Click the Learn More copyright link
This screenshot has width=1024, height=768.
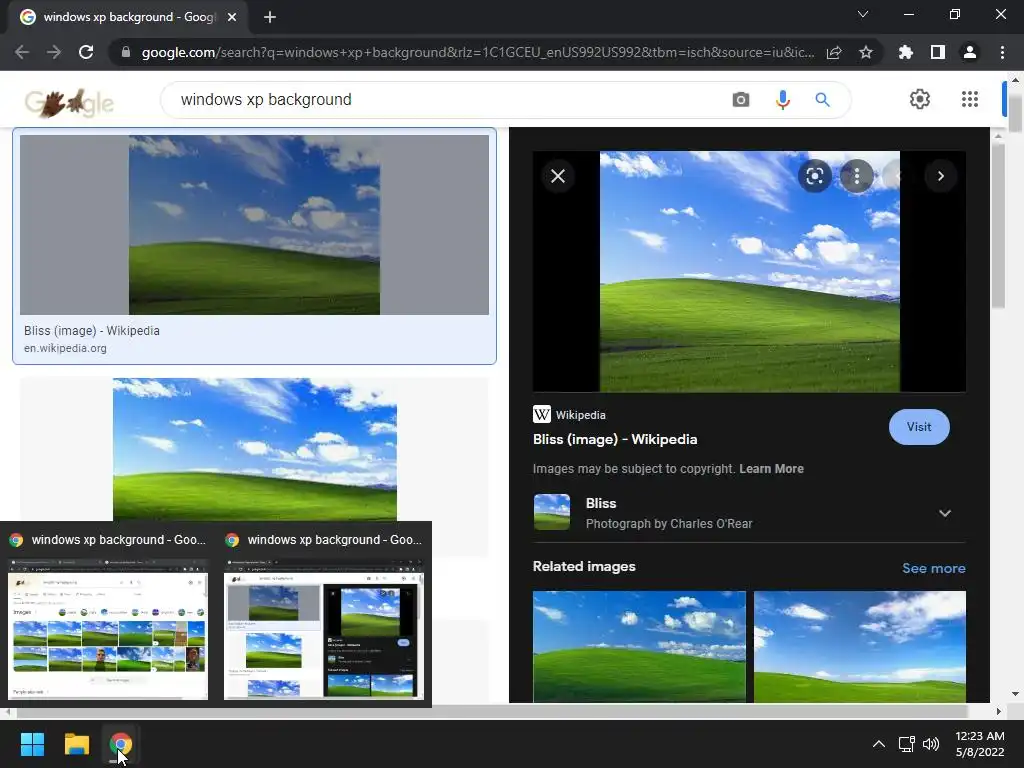coord(771,468)
